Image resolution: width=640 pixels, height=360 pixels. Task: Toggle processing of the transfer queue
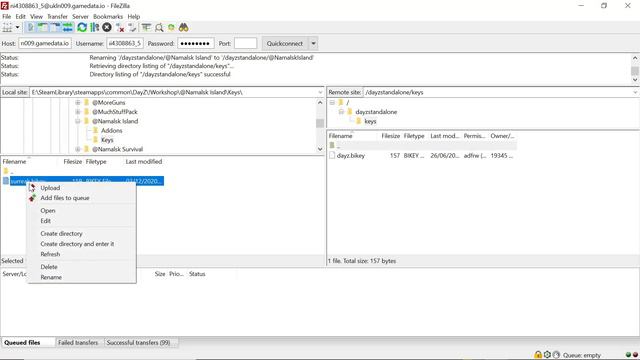click(95, 27)
